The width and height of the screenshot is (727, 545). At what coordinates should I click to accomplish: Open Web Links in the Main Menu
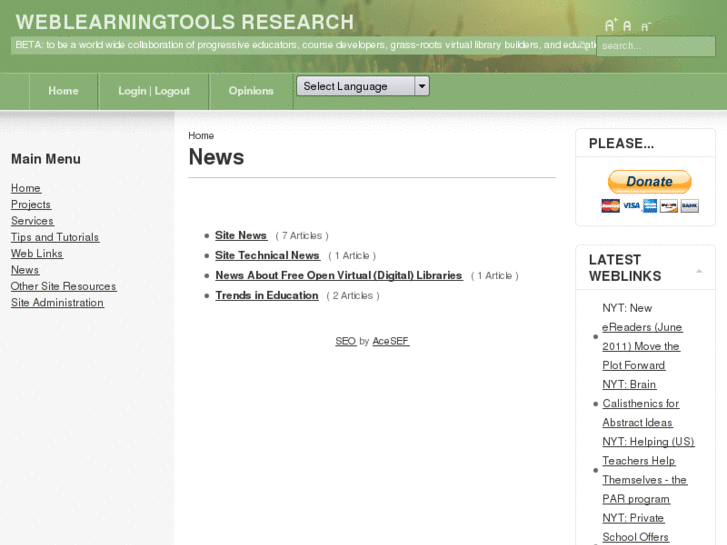(37, 253)
